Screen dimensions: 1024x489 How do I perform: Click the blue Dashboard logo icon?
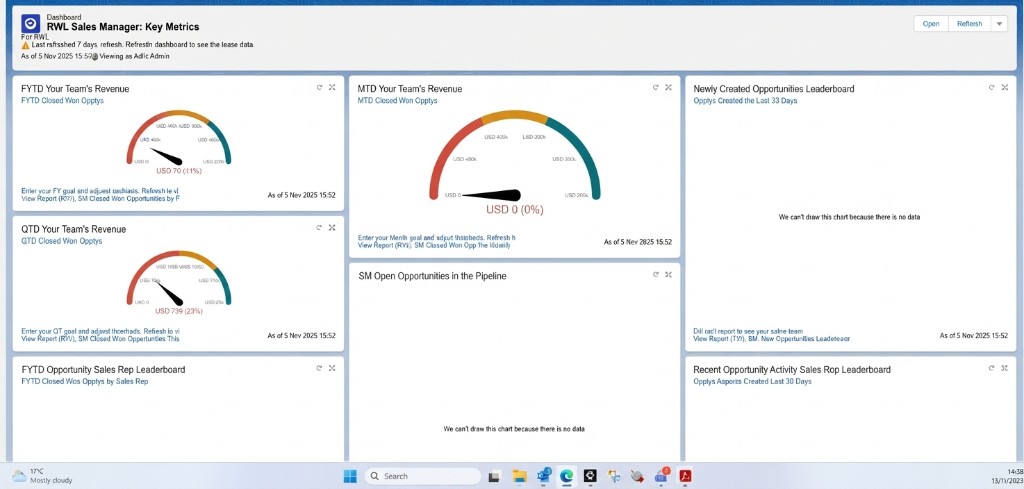tap(31, 24)
